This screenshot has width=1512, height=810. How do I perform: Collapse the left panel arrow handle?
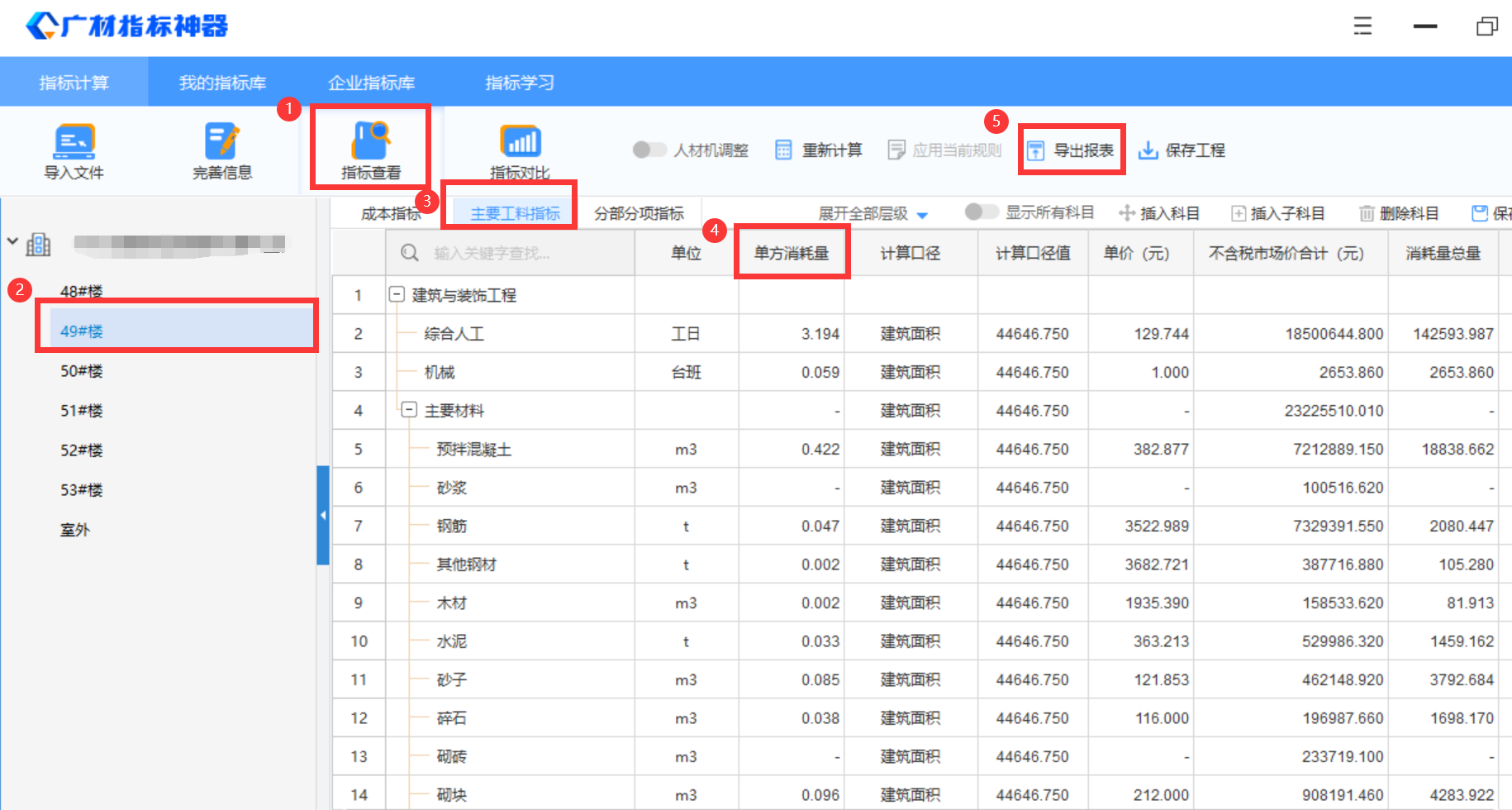tap(323, 515)
